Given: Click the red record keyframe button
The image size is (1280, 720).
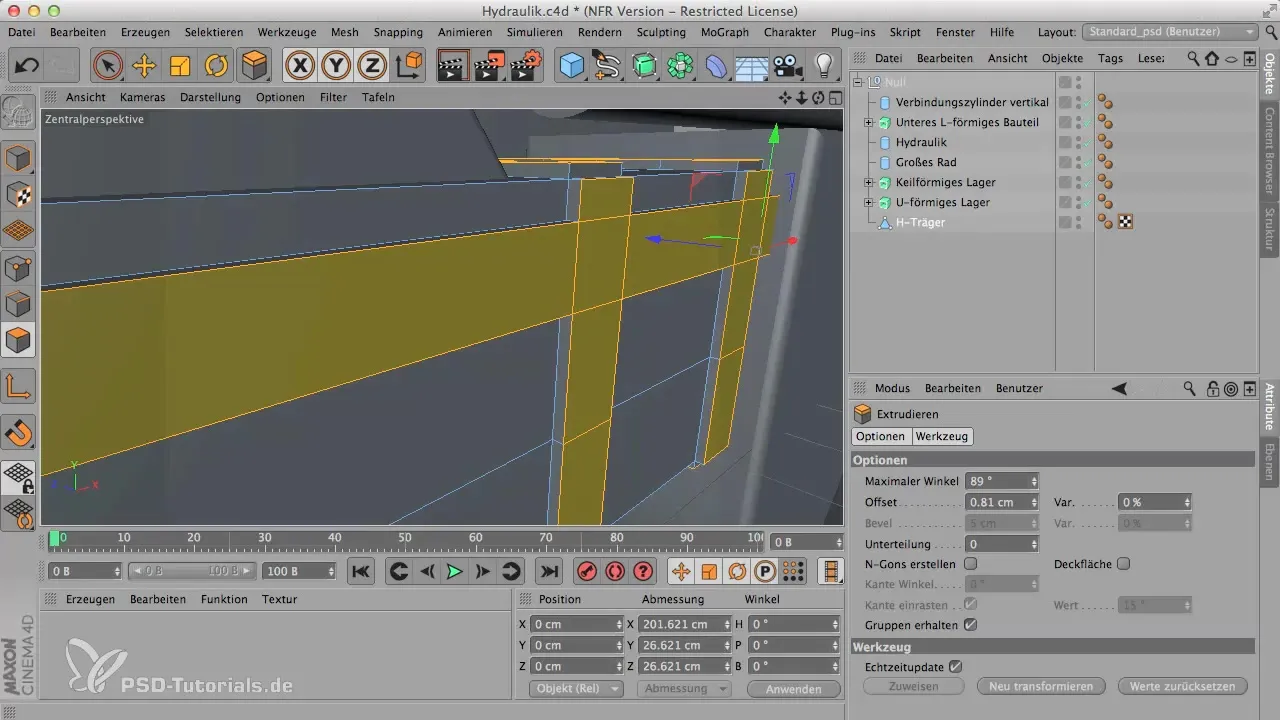Looking at the screenshot, I should (585, 571).
